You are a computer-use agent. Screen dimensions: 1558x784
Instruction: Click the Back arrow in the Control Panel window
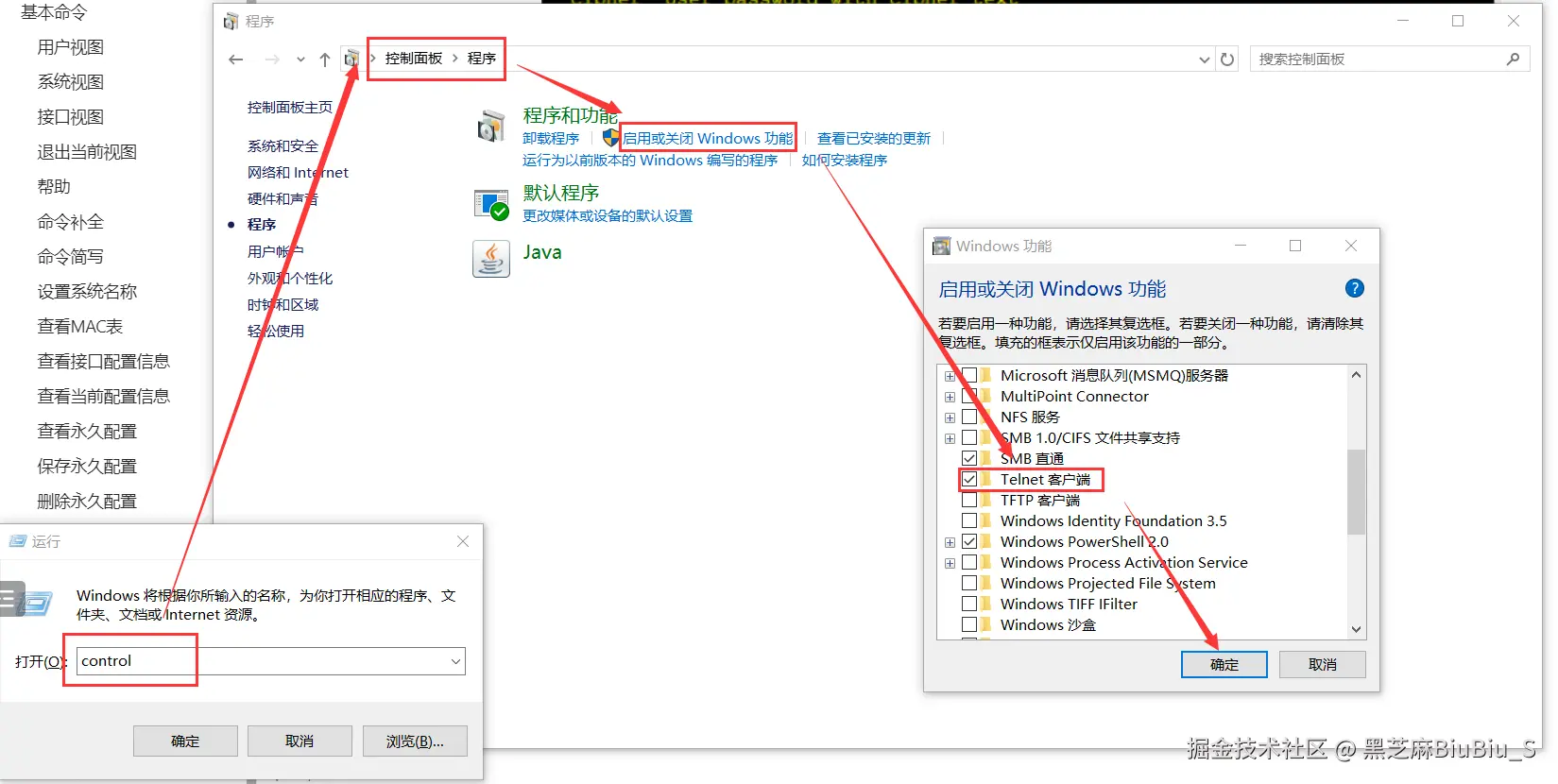(236, 60)
